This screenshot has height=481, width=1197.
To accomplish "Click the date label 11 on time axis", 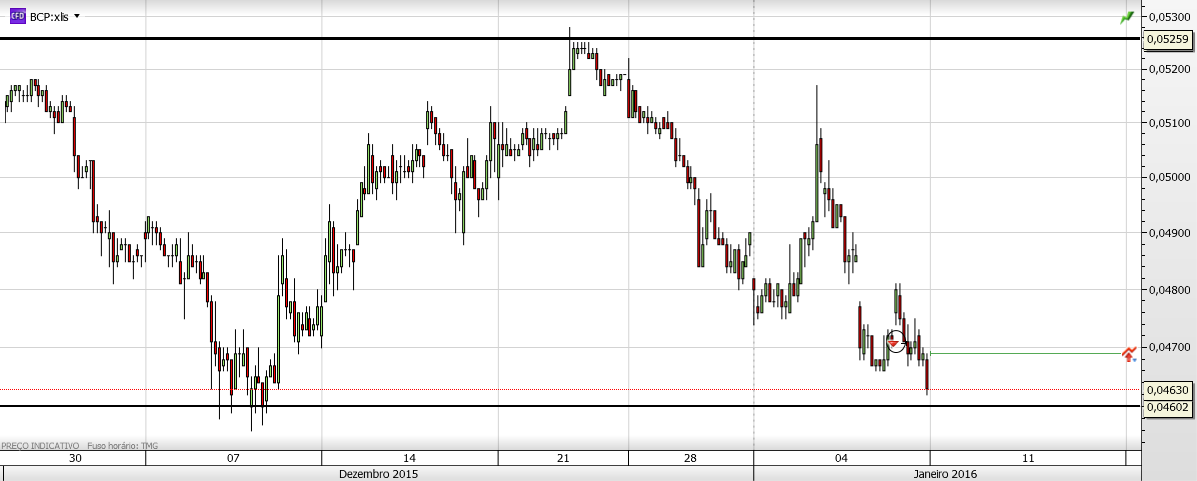I will (x=1028, y=458).
